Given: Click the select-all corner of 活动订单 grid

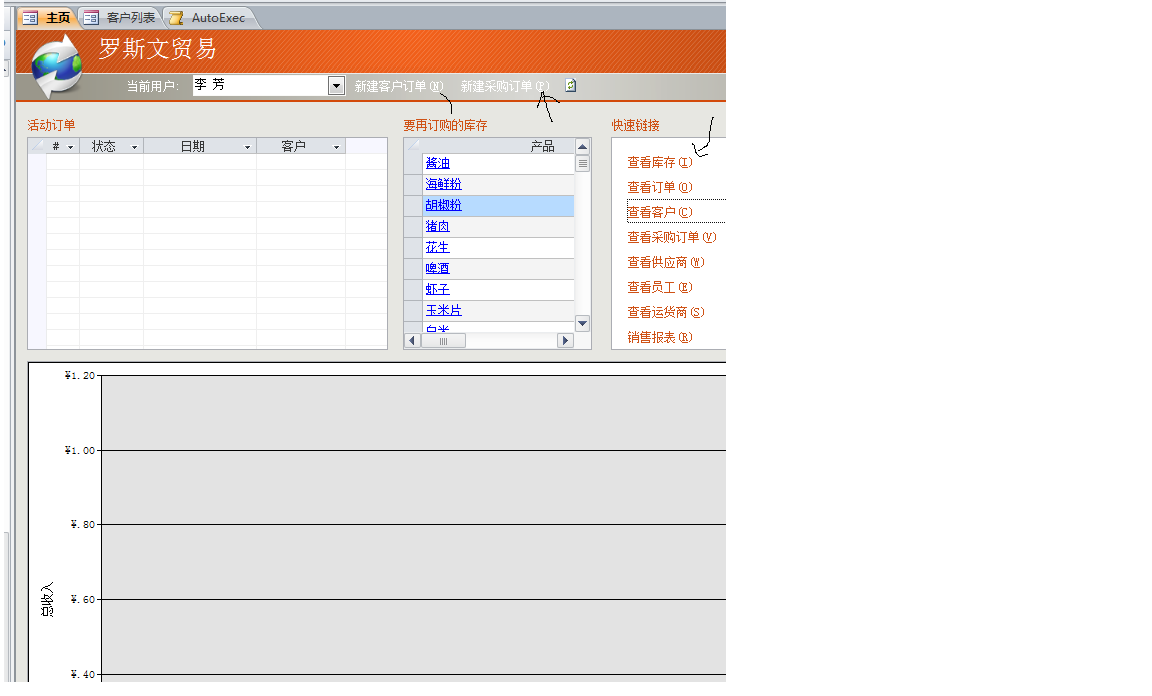Looking at the screenshot, I should pyautogui.click(x=37, y=146).
